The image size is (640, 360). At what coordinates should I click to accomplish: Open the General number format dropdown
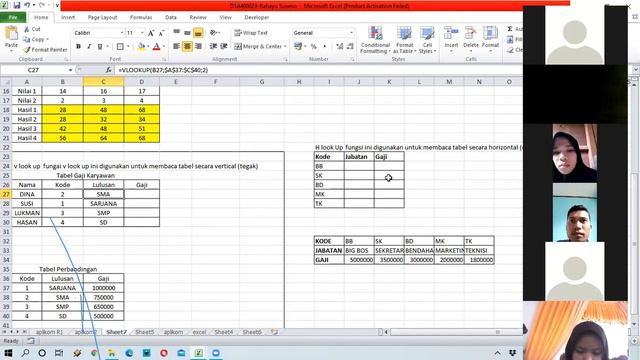(x=351, y=33)
